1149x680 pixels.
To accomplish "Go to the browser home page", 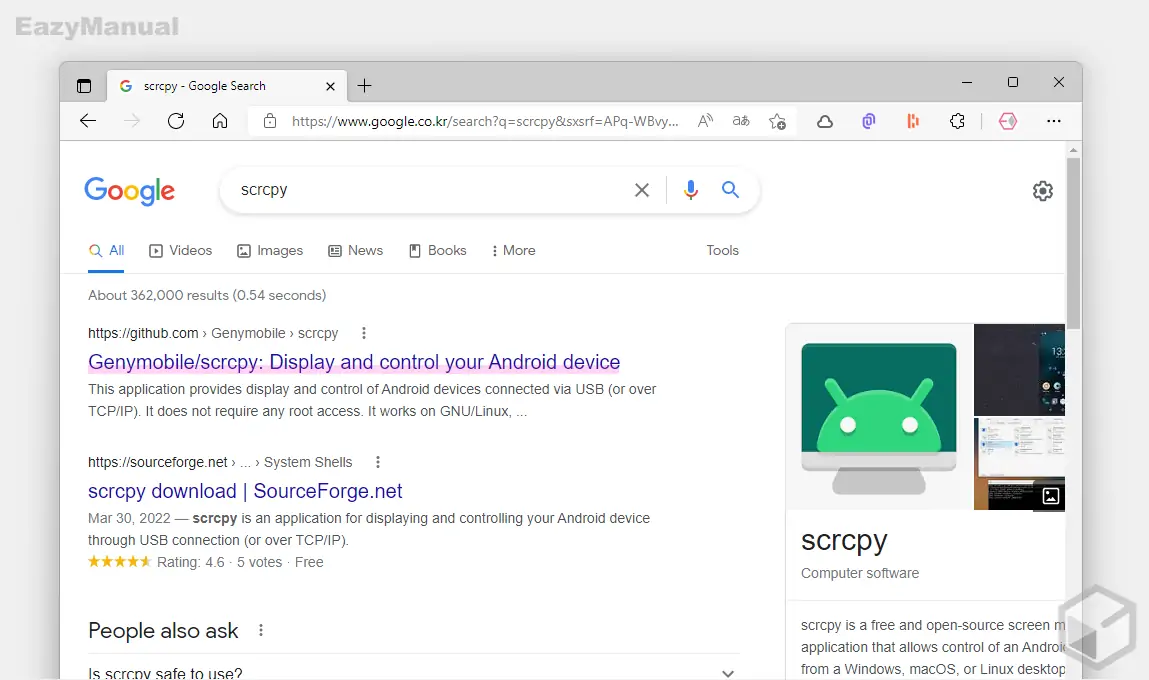I will pos(220,121).
